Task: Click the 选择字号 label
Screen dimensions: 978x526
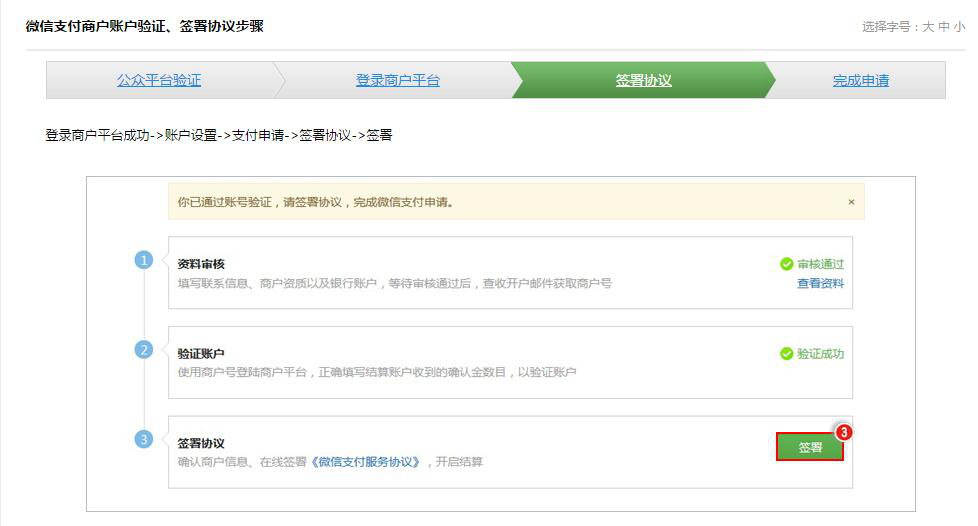Action: tap(889, 27)
